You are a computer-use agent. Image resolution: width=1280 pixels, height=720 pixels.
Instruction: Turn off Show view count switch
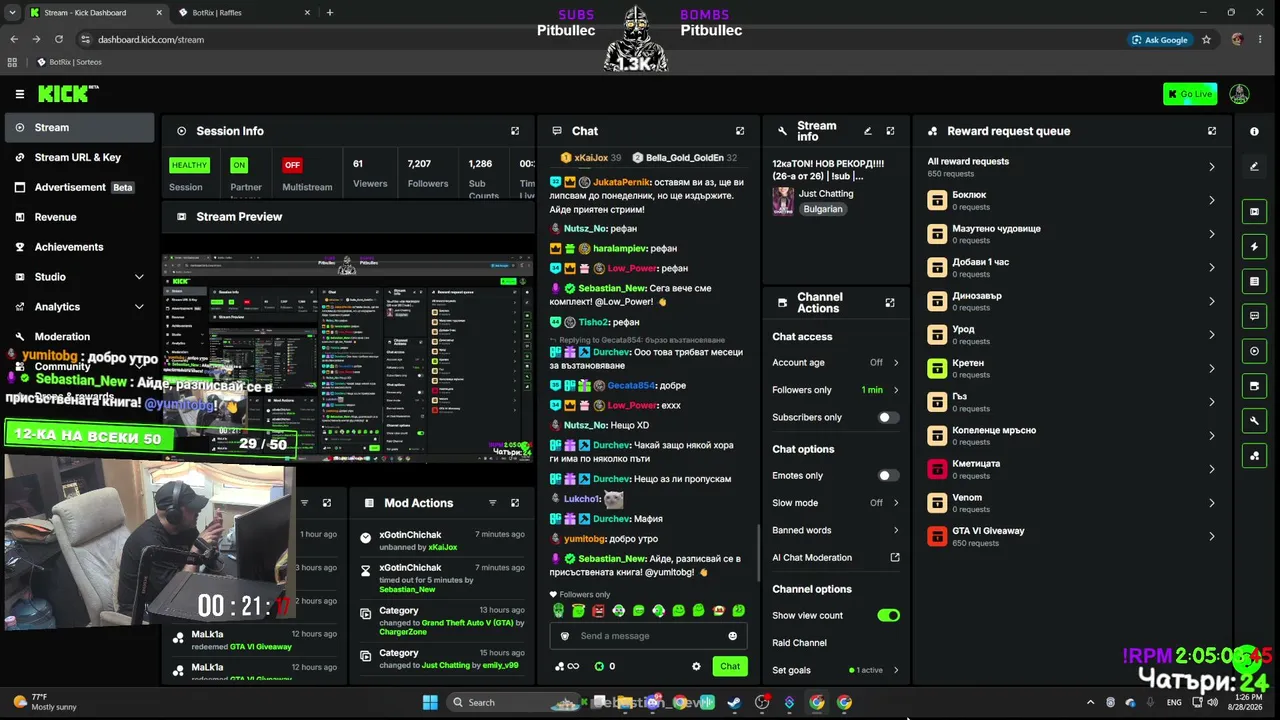coord(888,616)
